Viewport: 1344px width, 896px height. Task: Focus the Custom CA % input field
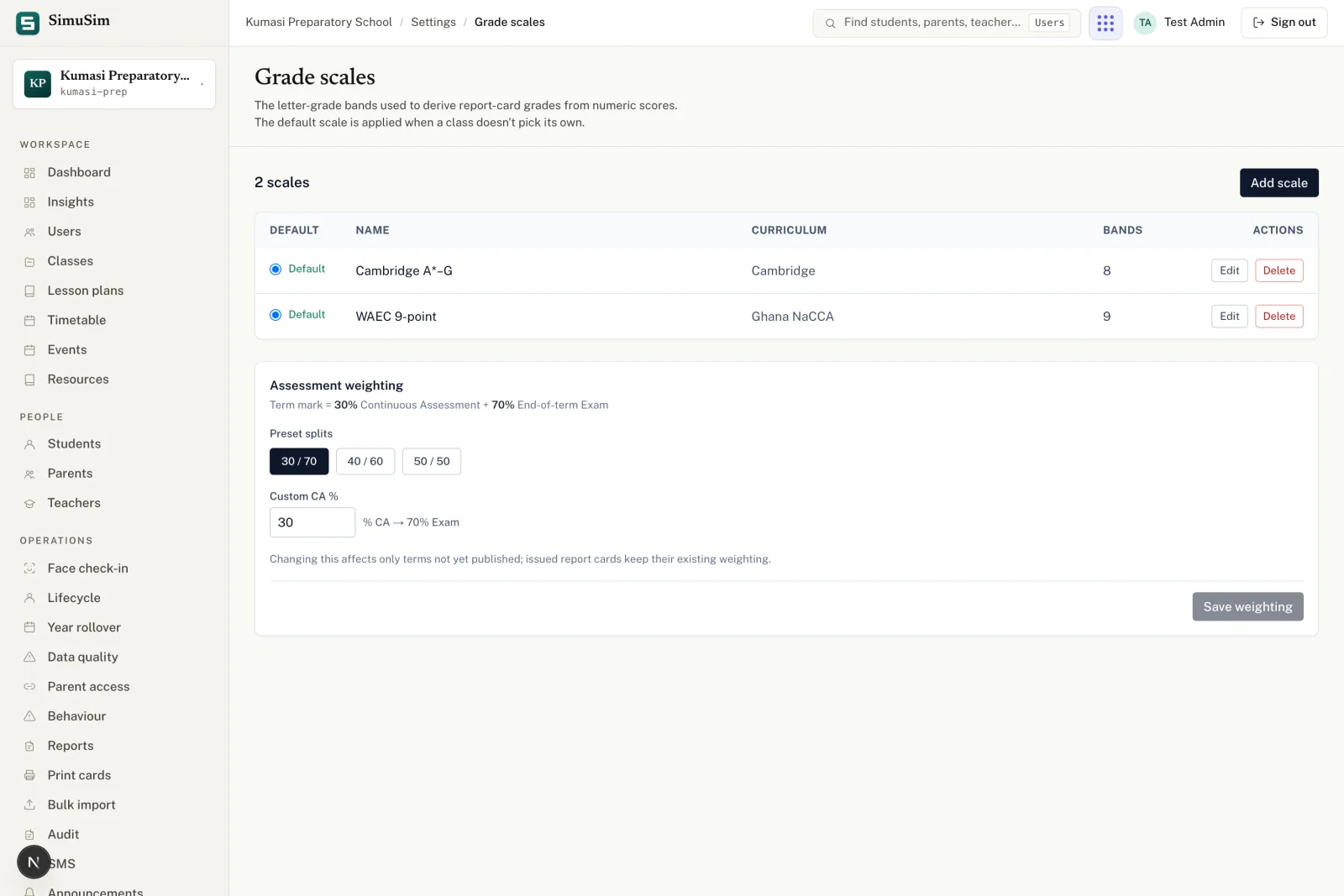(312, 522)
